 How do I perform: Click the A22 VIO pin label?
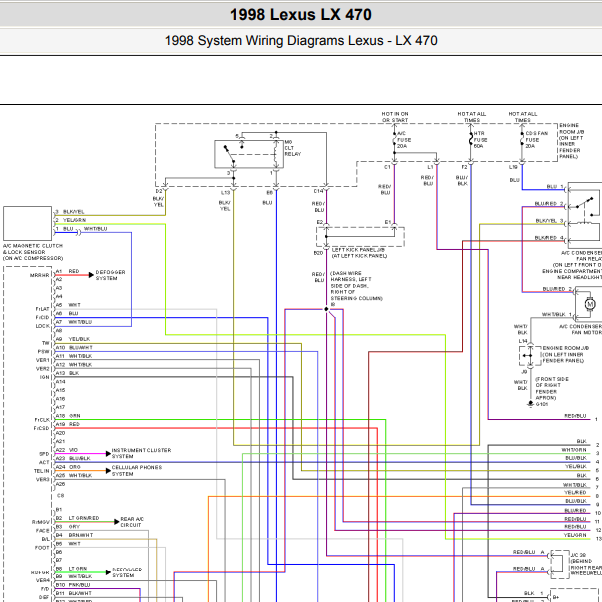click(67, 450)
